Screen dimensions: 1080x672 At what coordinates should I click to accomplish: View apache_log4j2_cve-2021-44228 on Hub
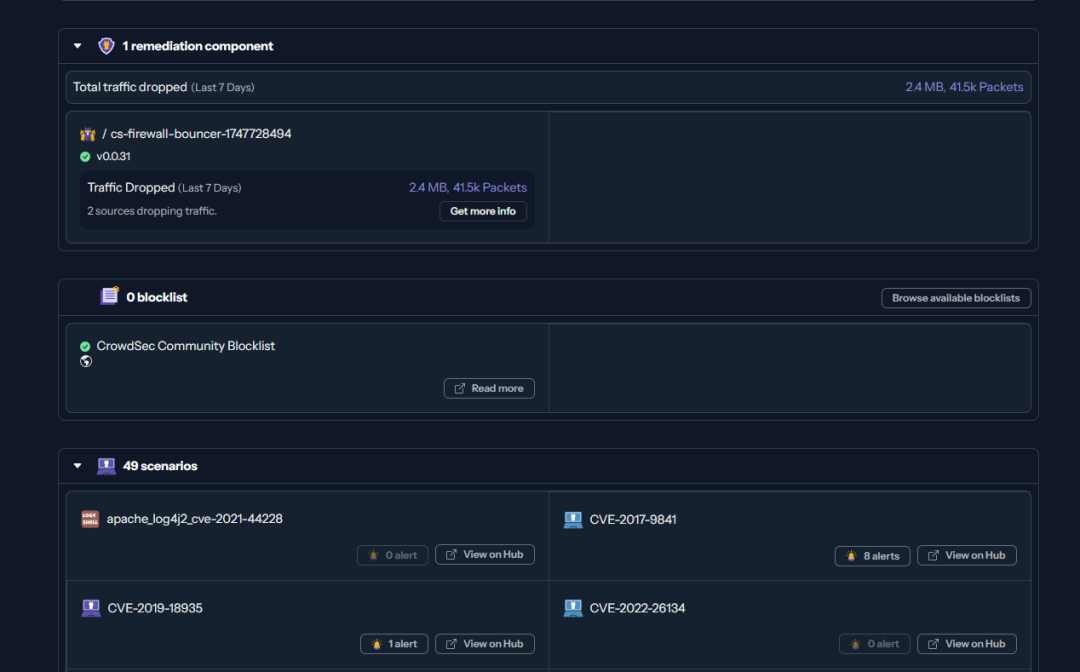(485, 555)
